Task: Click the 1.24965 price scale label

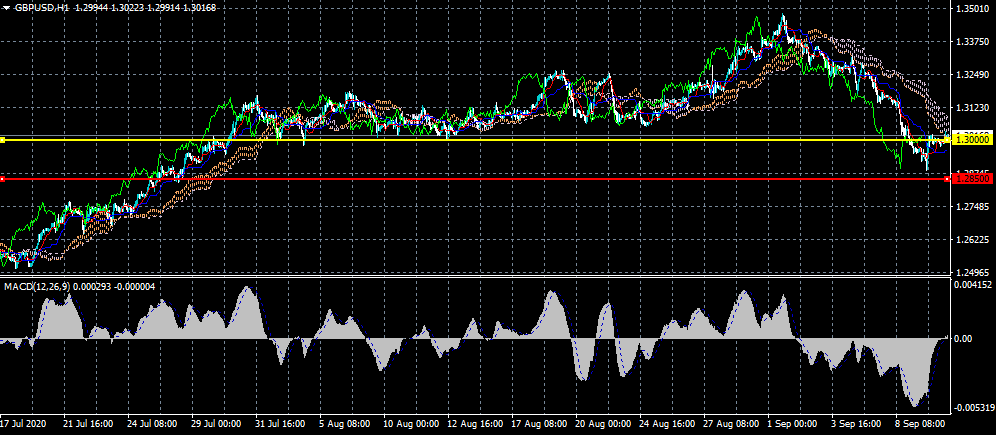Action: pos(971,272)
